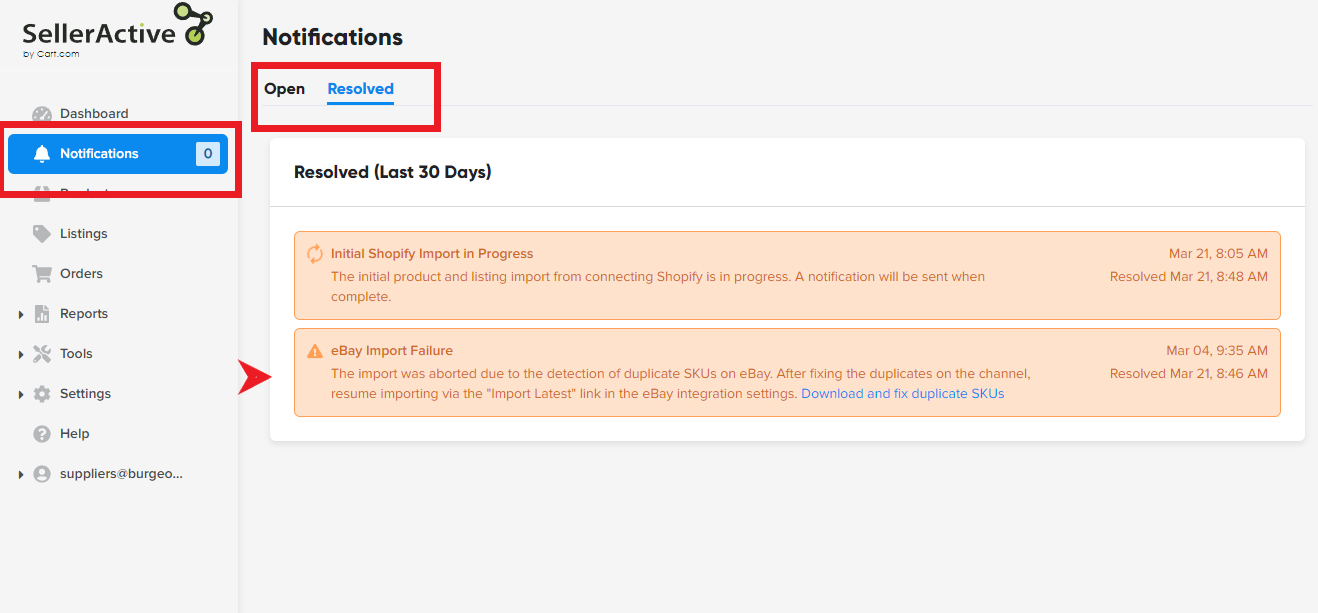Image resolution: width=1318 pixels, height=613 pixels.
Task: Expand the Tools submenu arrow
Action: point(21,355)
